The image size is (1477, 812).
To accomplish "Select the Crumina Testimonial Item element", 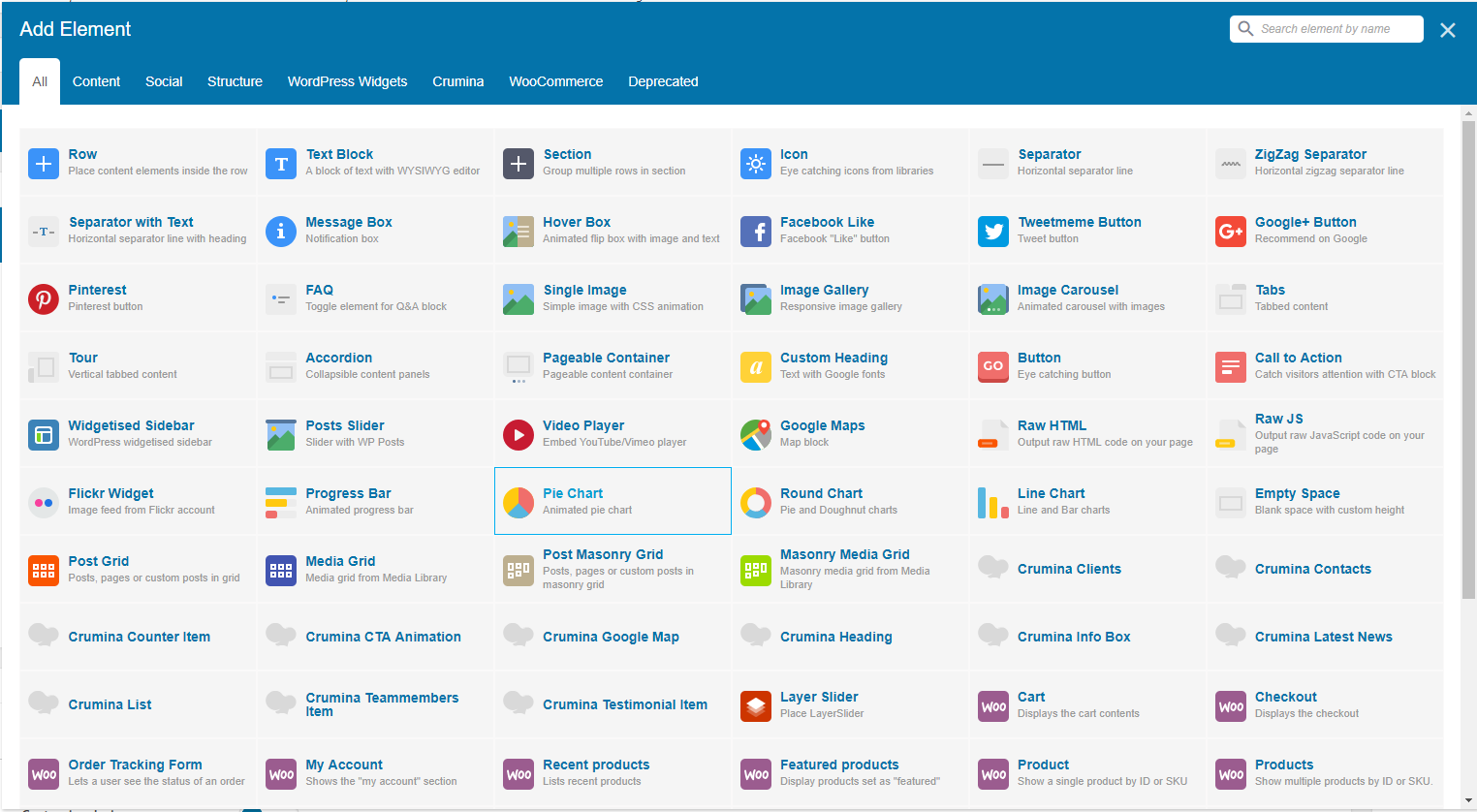I will point(613,704).
